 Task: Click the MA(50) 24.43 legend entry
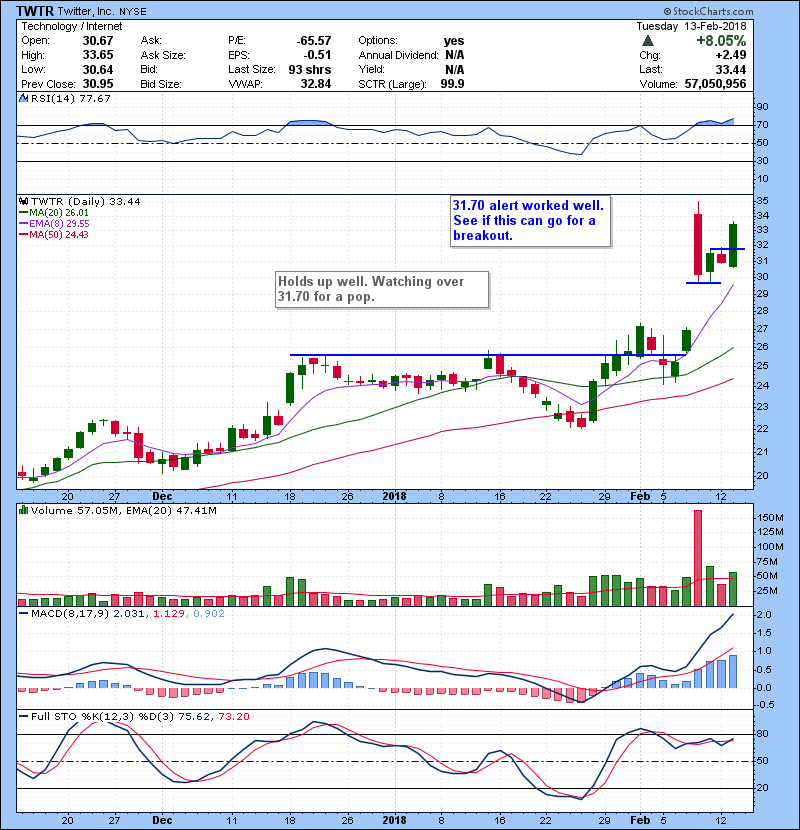(54, 235)
